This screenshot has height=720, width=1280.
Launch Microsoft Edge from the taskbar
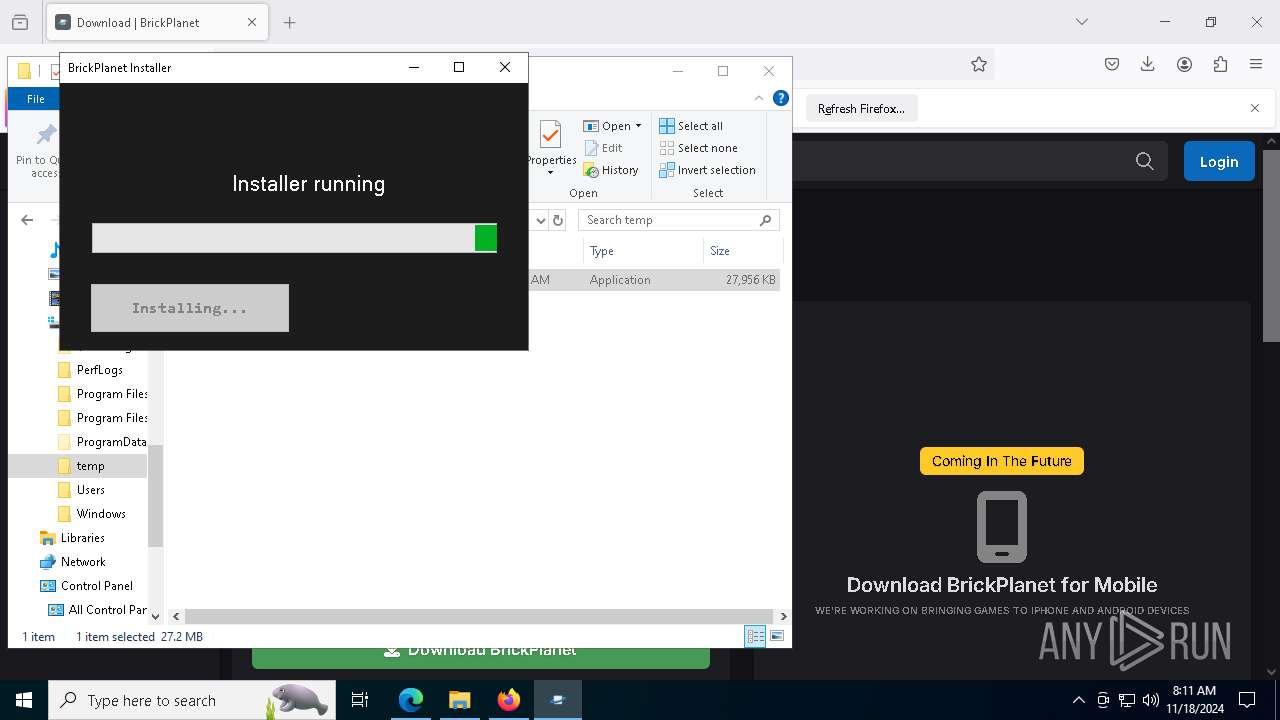(411, 700)
